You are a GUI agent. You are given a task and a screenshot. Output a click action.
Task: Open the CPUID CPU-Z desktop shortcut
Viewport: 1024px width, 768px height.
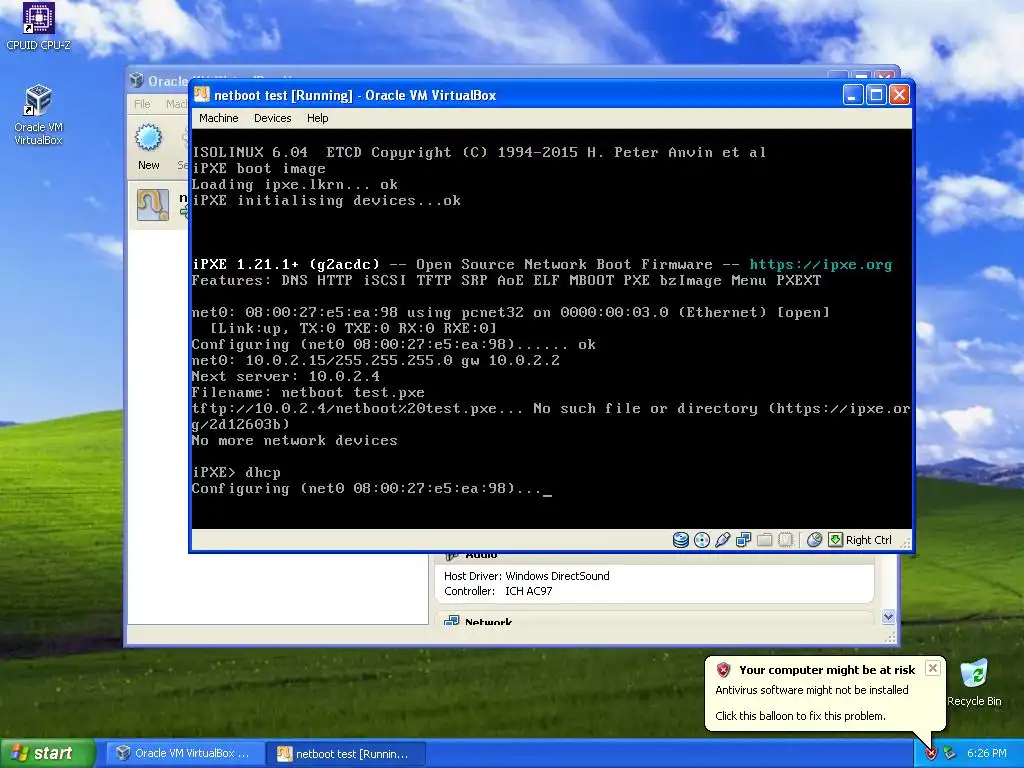click(39, 27)
